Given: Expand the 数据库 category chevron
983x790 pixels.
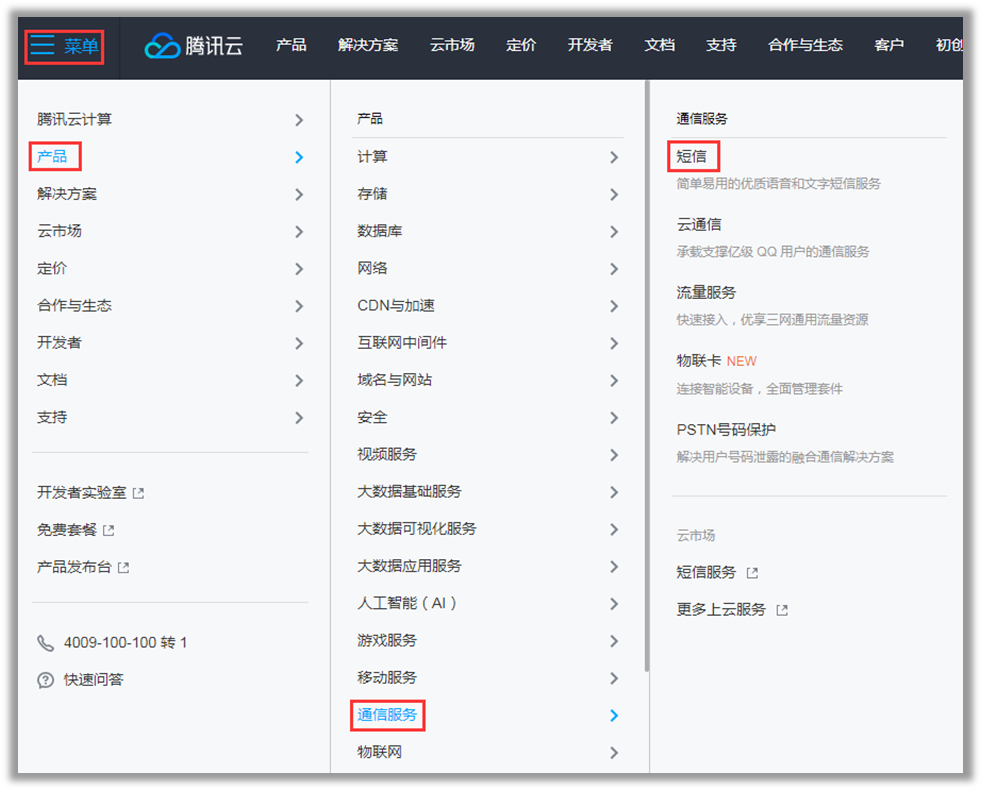Looking at the screenshot, I should tap(614, 230).
